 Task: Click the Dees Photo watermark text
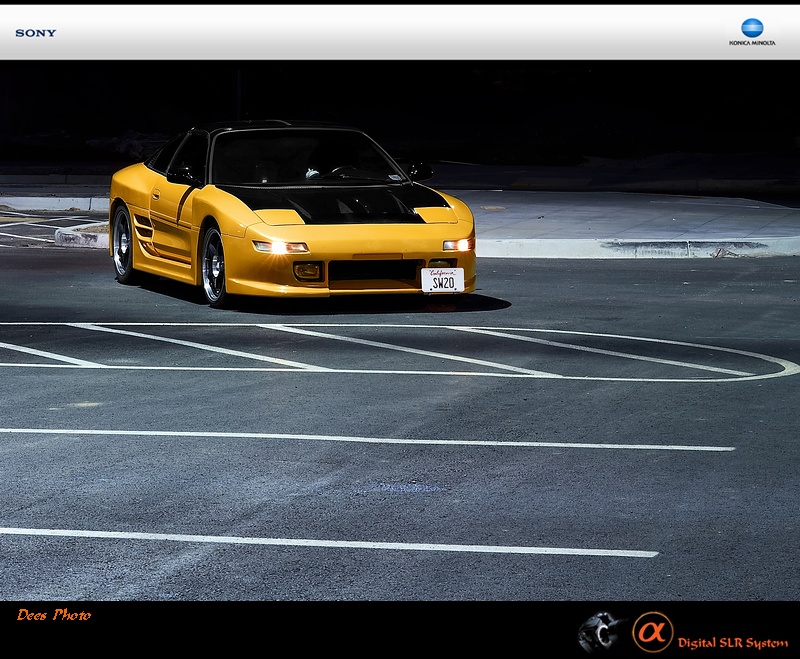tap(54, 615)
